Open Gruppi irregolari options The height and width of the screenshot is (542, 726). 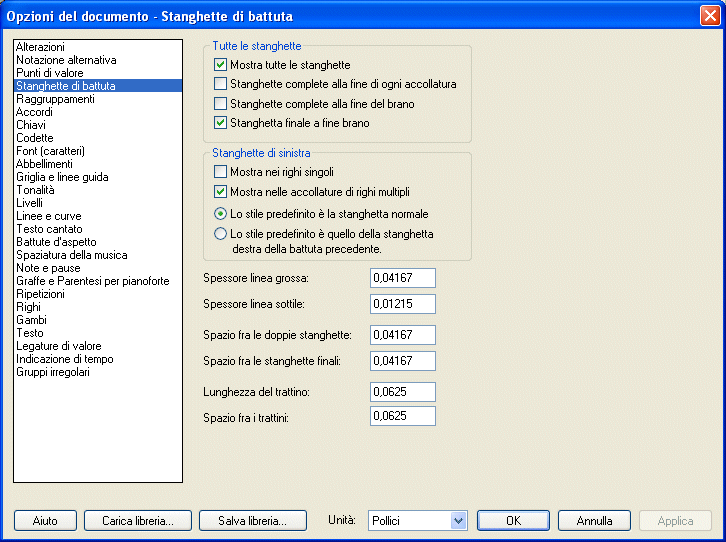pos(98,372)
